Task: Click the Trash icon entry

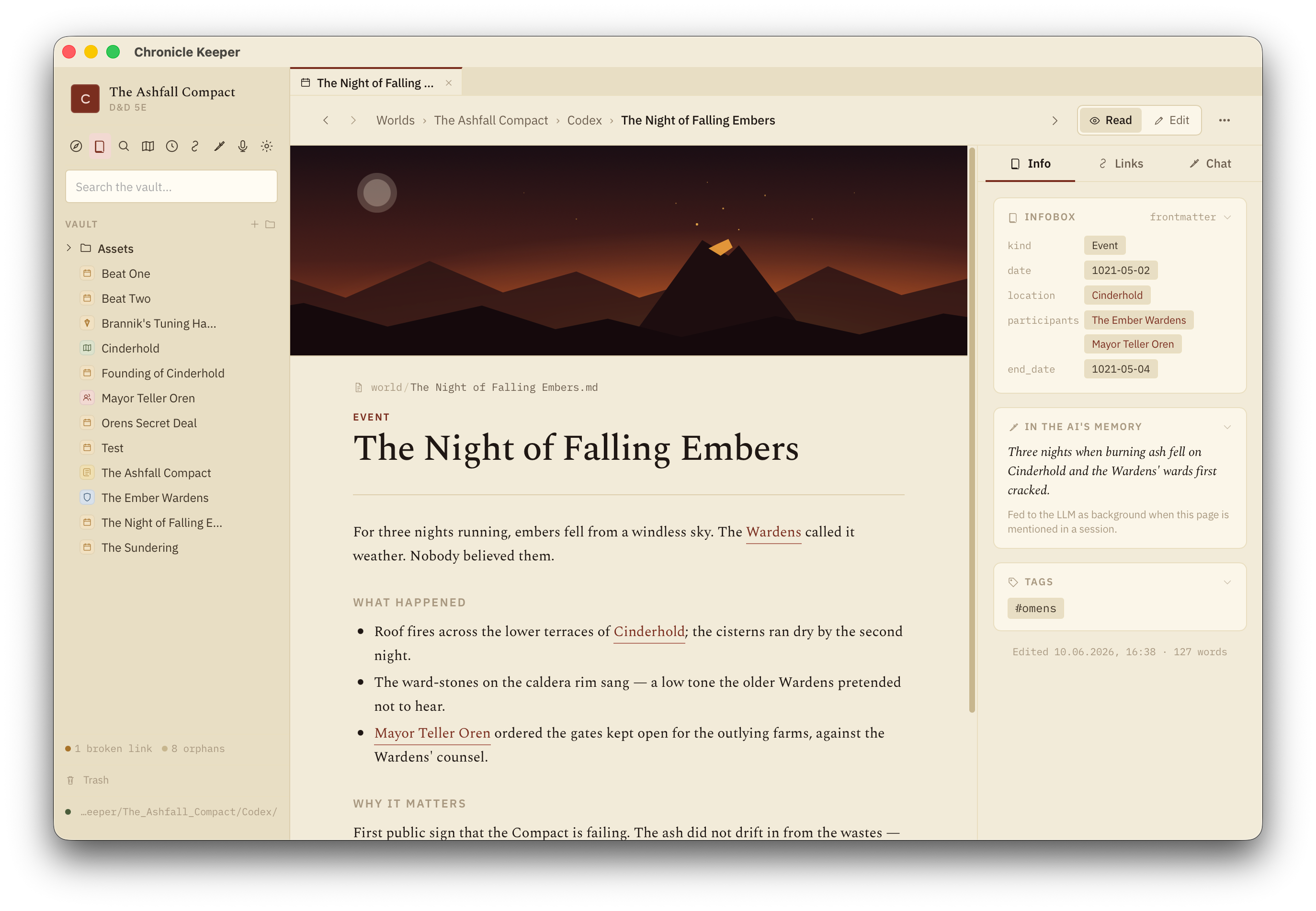Action: [88, 780]
